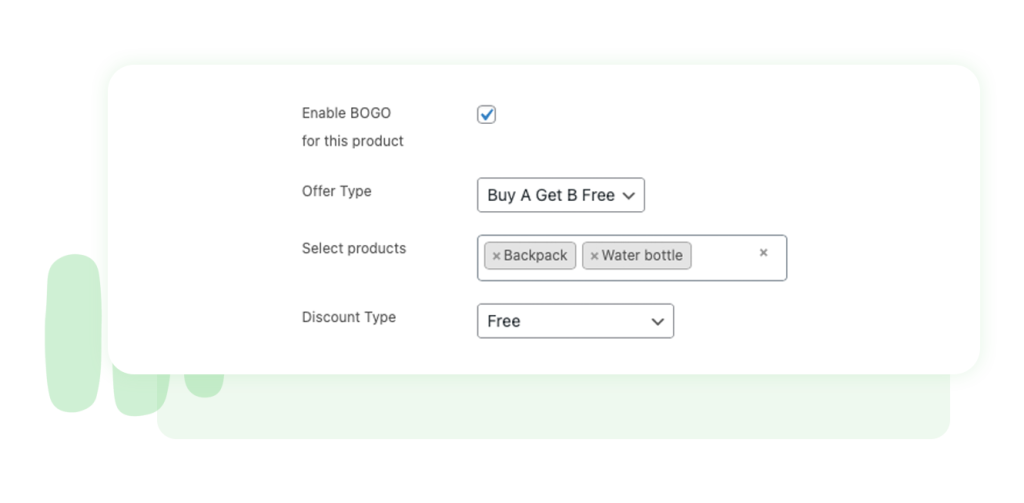Click the 'Free' selected discount value

(504, 322)
